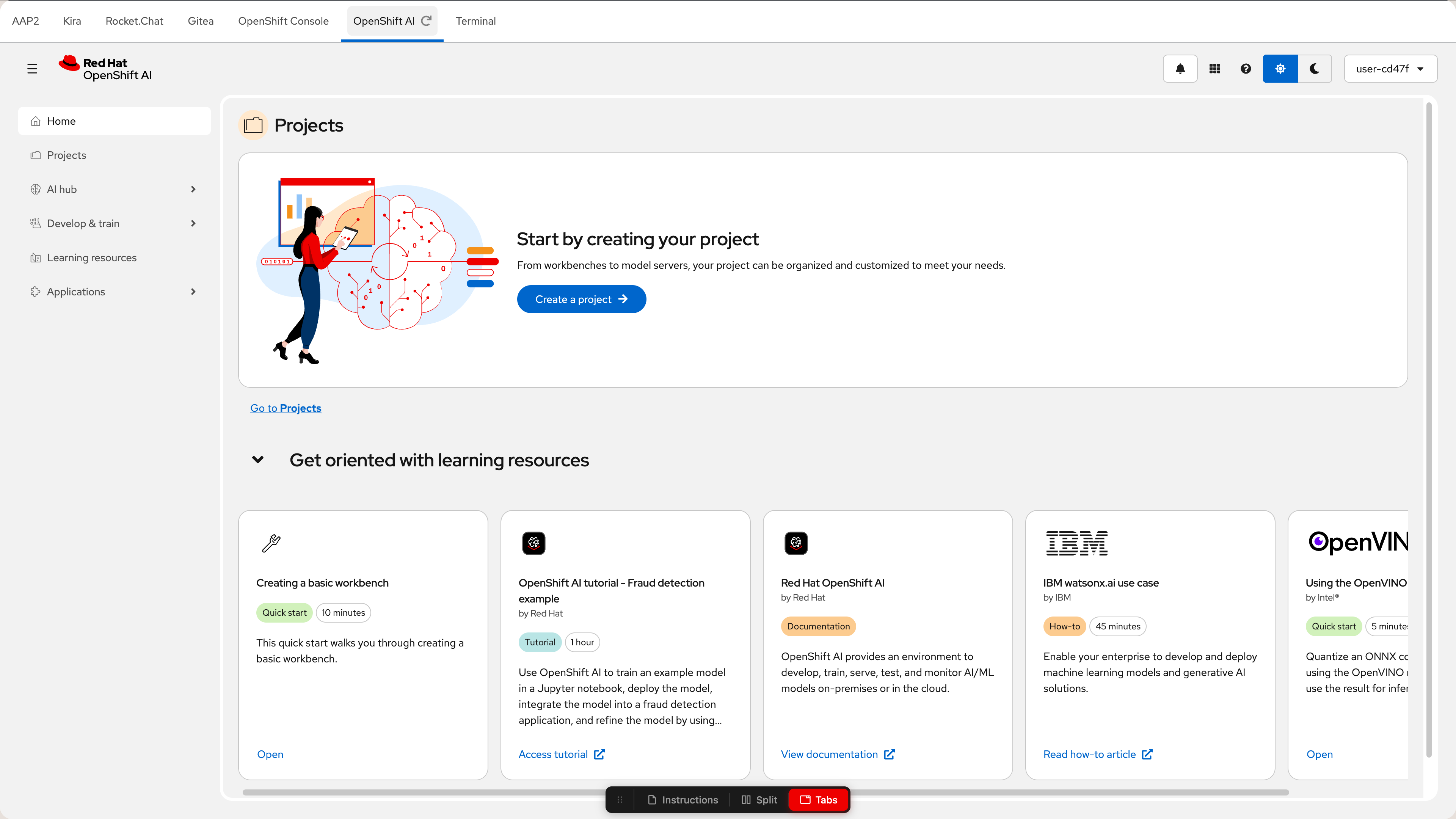
Task: Click the Red Hat OpenShift AI logo
Action: (x=106, y=68)
